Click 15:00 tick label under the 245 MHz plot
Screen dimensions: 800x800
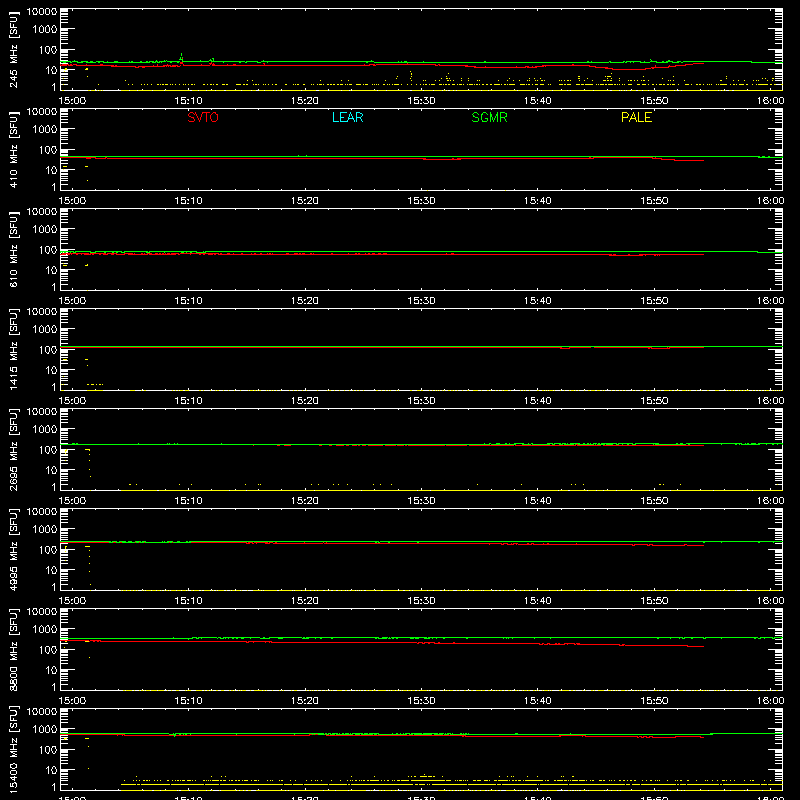tap(72, 101)
